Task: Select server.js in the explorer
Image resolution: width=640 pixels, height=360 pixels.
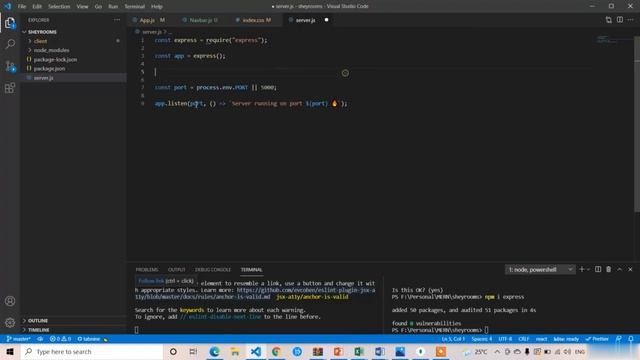Action: point(74,78)
